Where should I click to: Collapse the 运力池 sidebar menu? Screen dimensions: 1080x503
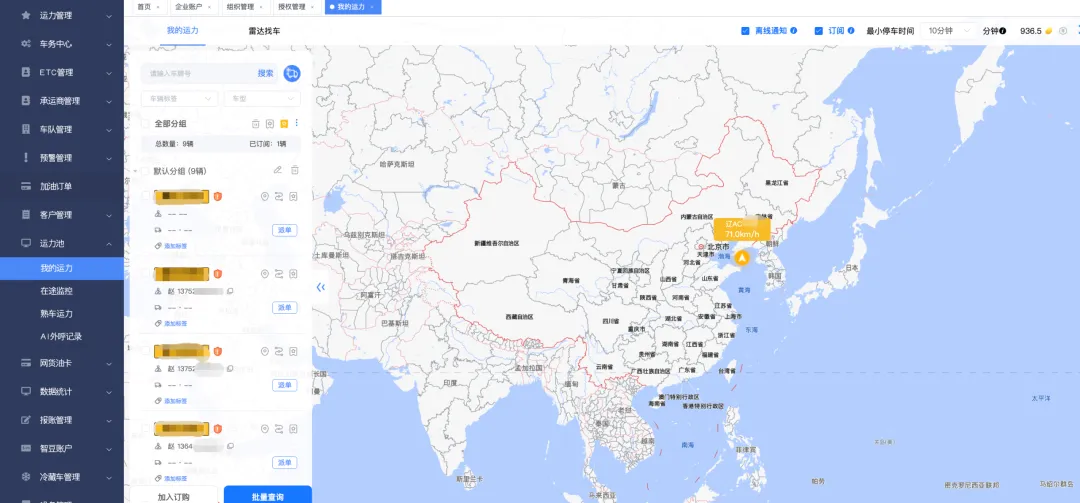tap(62, 243)
